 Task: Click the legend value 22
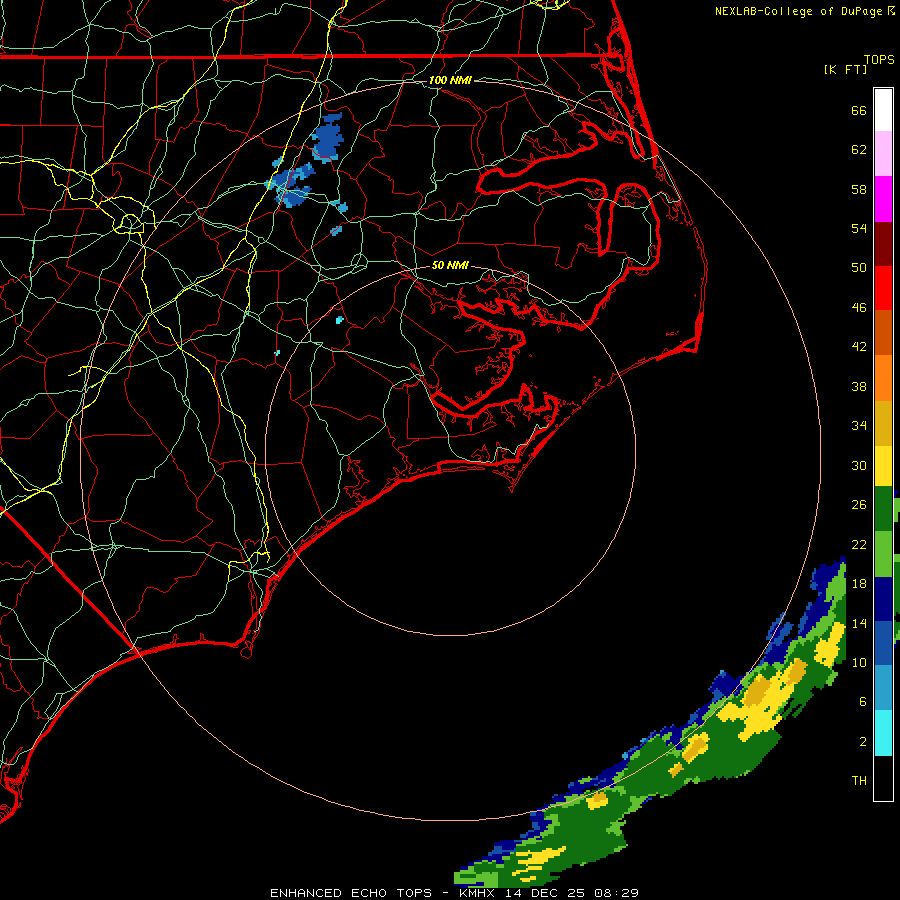pos(859,544)
